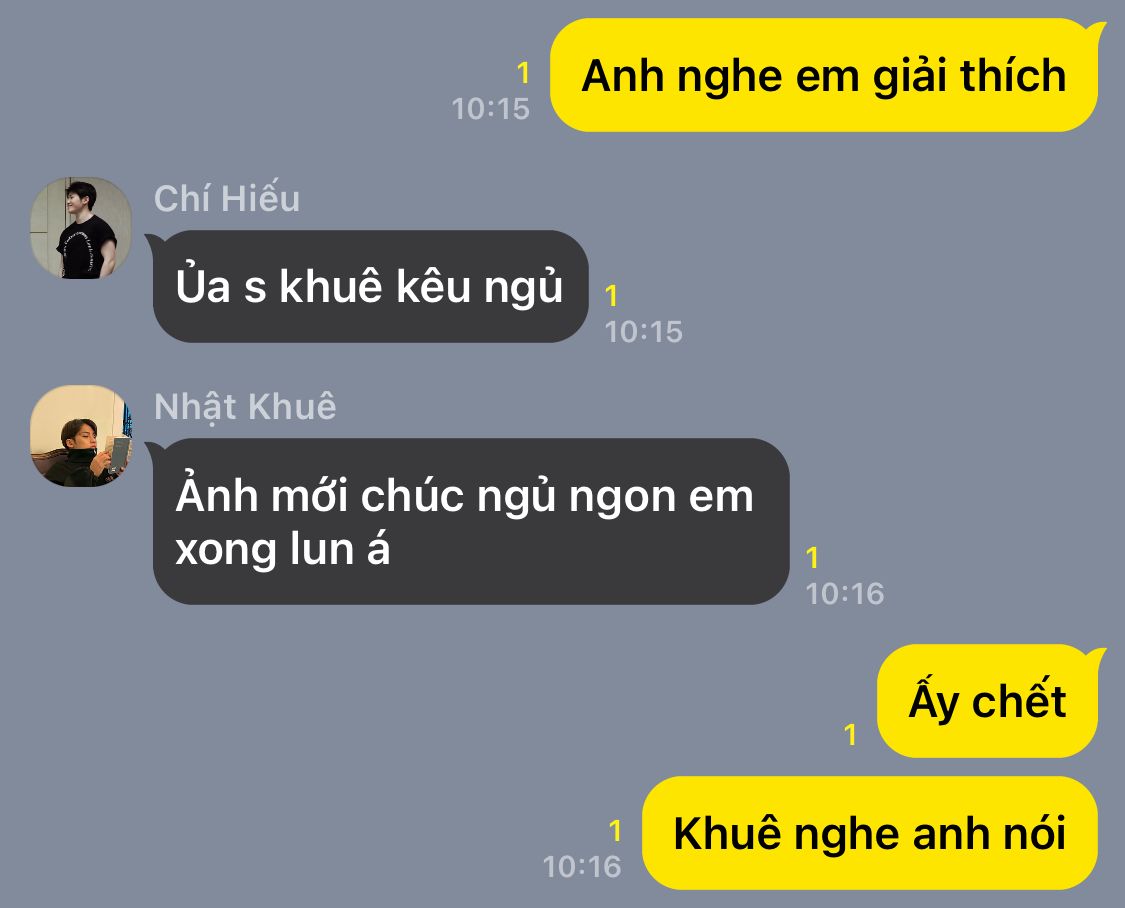
Task: Click 10:16 timestamp by 'Khuê nghe anh nói'
Action: (582, 866)
